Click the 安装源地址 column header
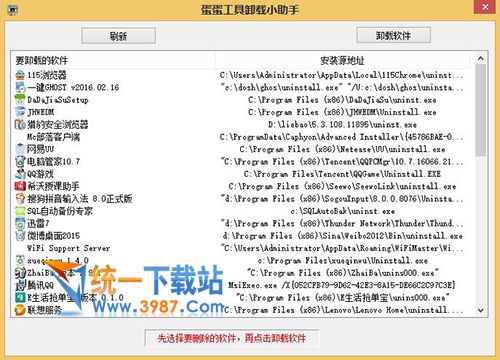 point(343,60)
